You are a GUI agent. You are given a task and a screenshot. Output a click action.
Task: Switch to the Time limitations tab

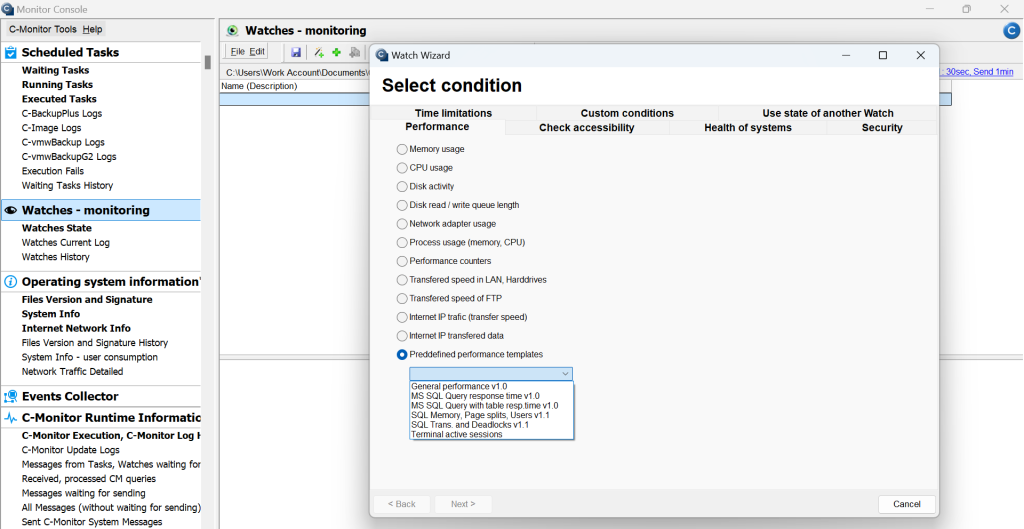pyautogui.click(x=453, y=113)
